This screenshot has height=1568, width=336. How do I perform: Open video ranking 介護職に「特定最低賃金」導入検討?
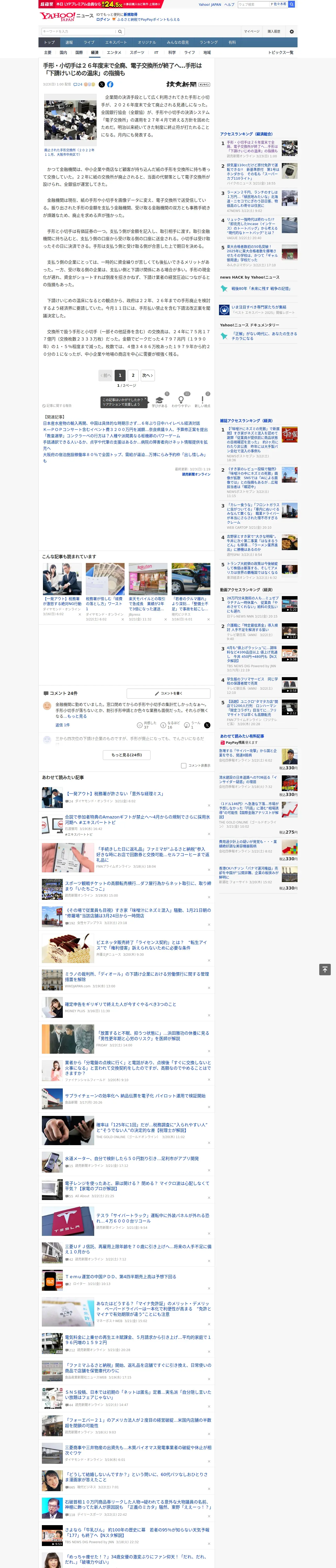pyautogui.click(x=253, y=627)
